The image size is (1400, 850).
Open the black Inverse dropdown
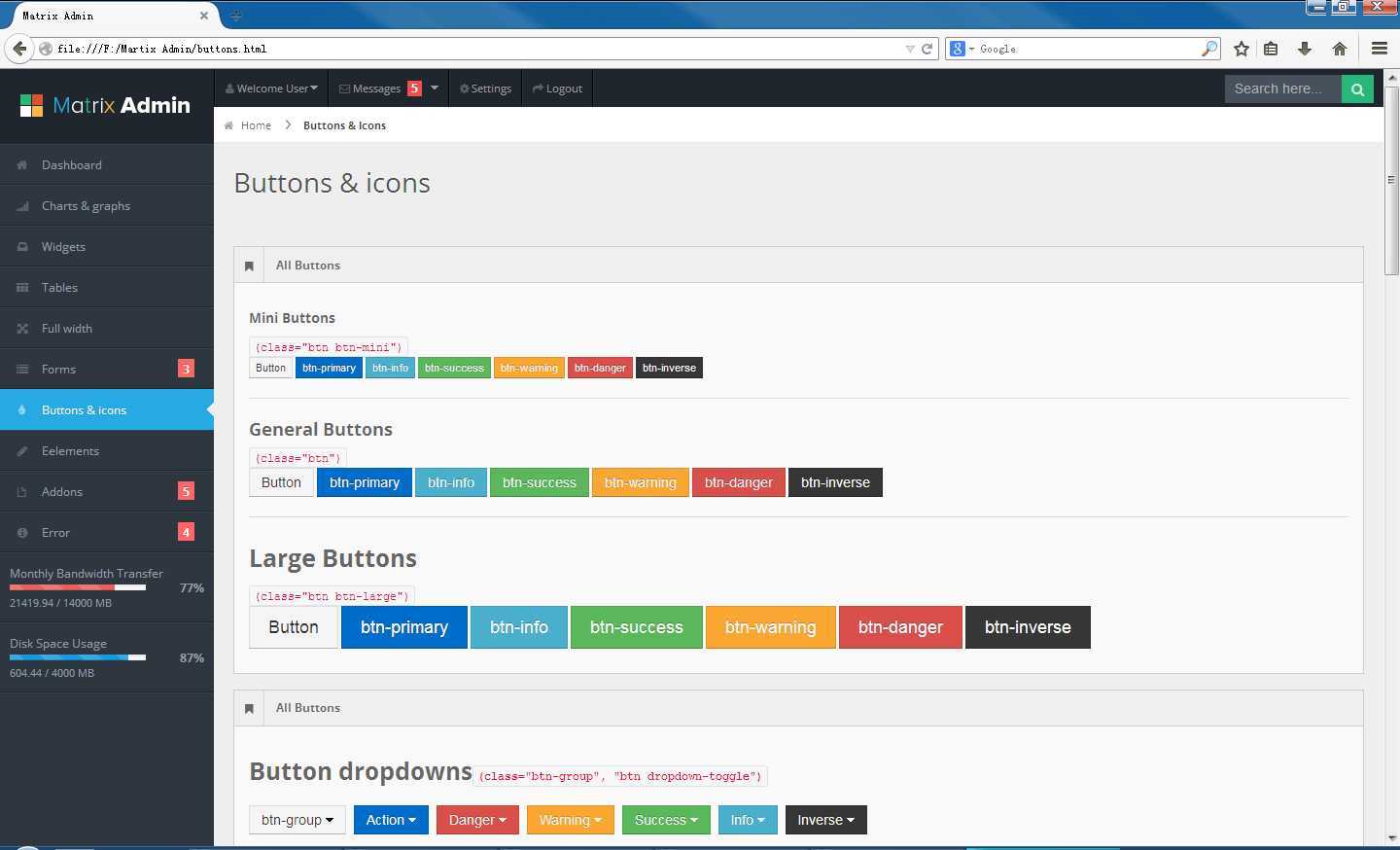(825, 820)
